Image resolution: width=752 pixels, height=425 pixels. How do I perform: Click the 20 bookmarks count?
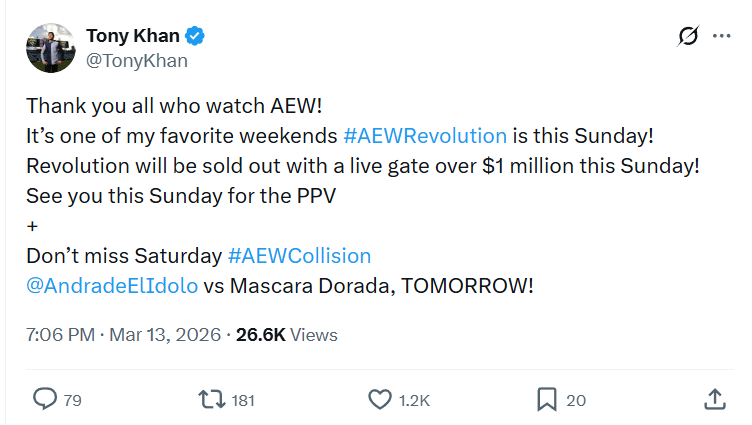(576, 400)
